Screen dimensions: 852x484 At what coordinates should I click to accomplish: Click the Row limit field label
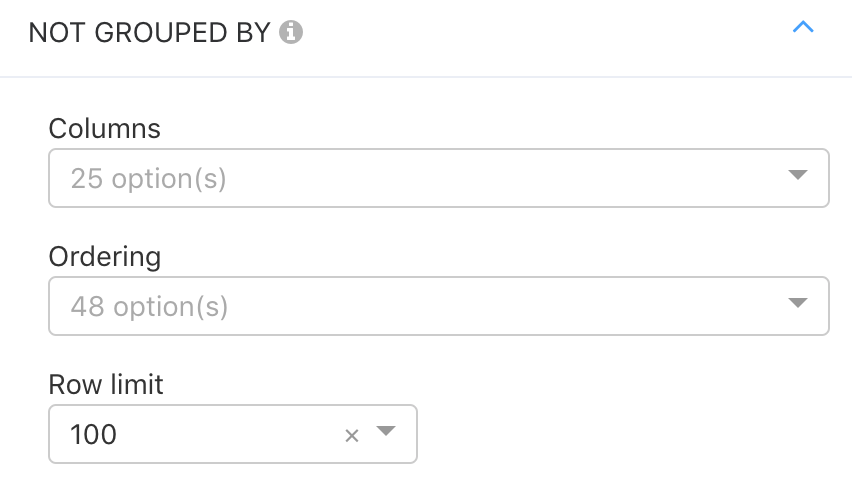(x=105, y=385)
